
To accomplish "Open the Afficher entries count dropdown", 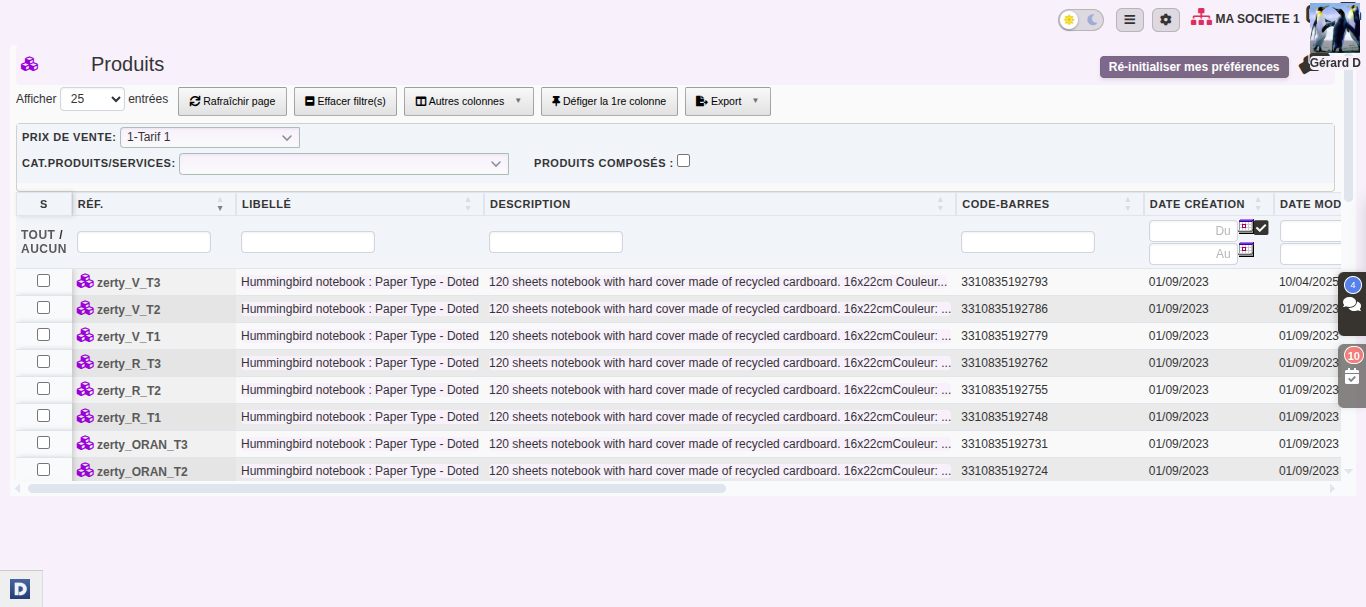I will pos(92,99).
